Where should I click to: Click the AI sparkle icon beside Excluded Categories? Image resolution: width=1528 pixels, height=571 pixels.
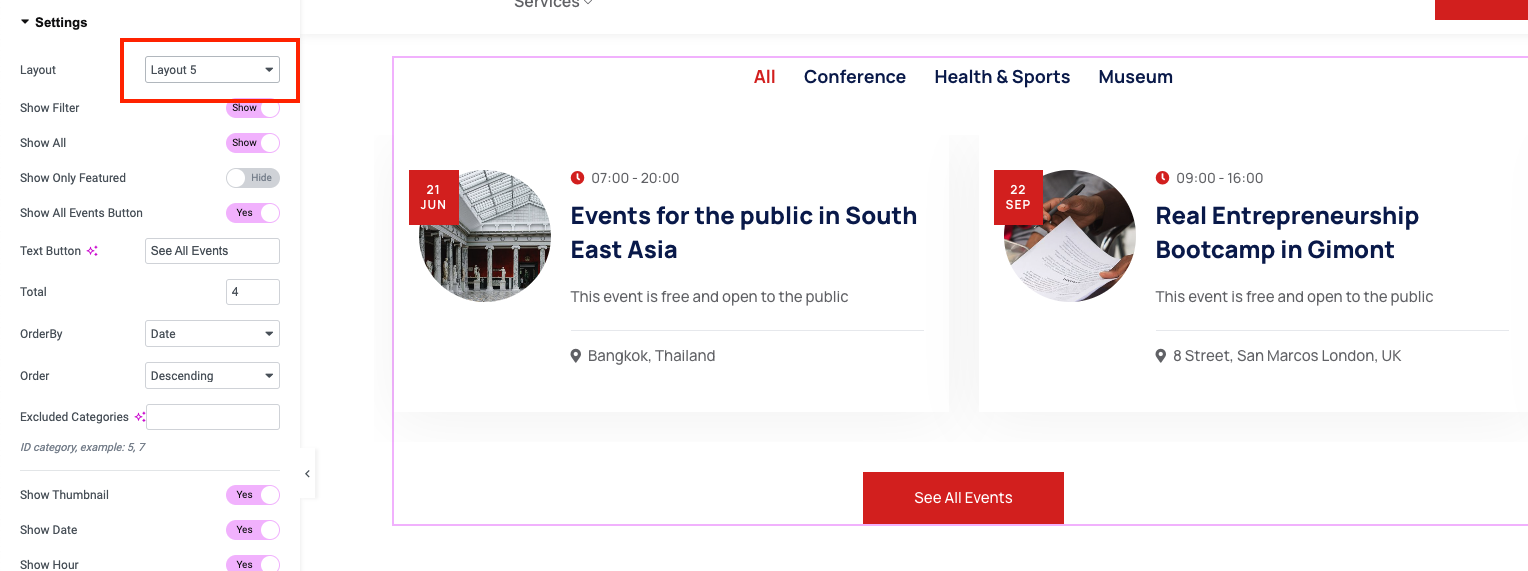140,417
